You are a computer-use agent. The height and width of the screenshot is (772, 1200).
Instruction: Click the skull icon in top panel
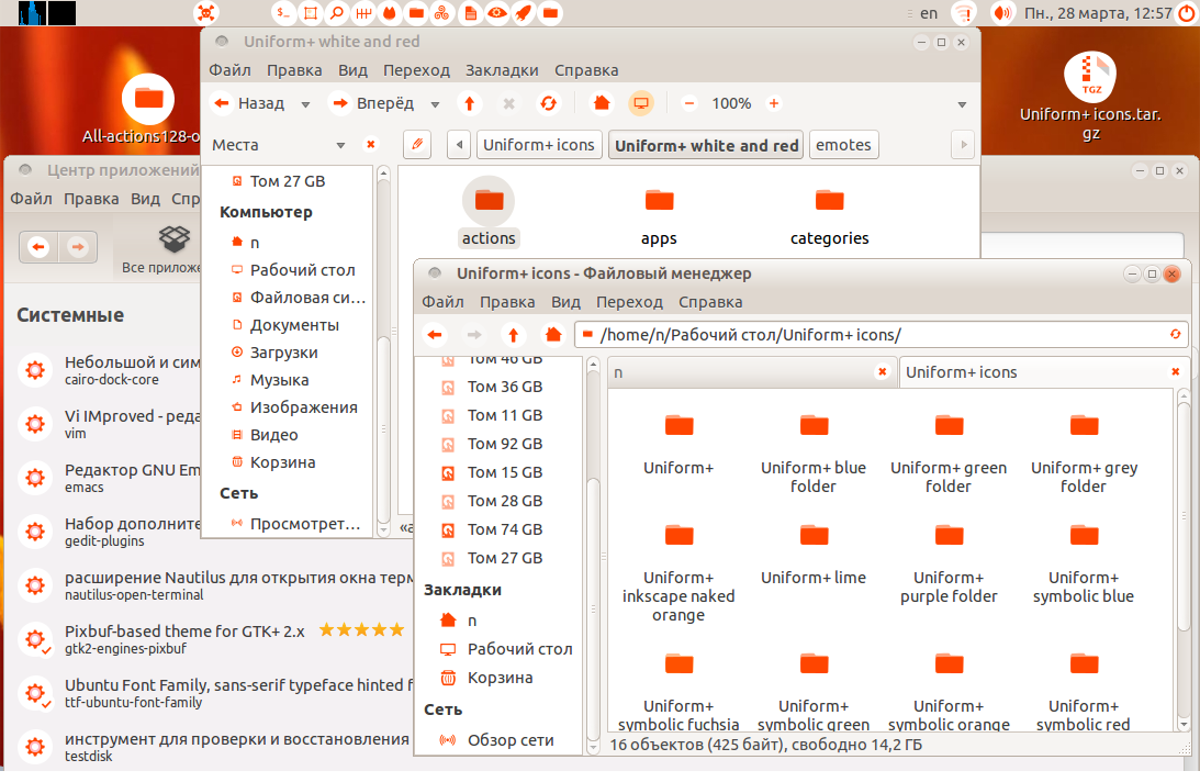click(206, 13)
